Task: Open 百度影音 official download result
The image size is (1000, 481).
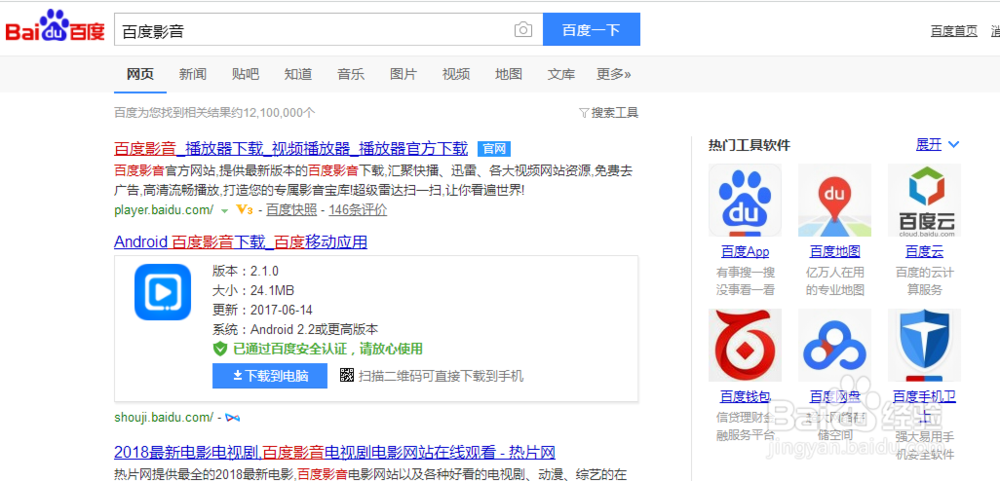Action: (291, 149)
